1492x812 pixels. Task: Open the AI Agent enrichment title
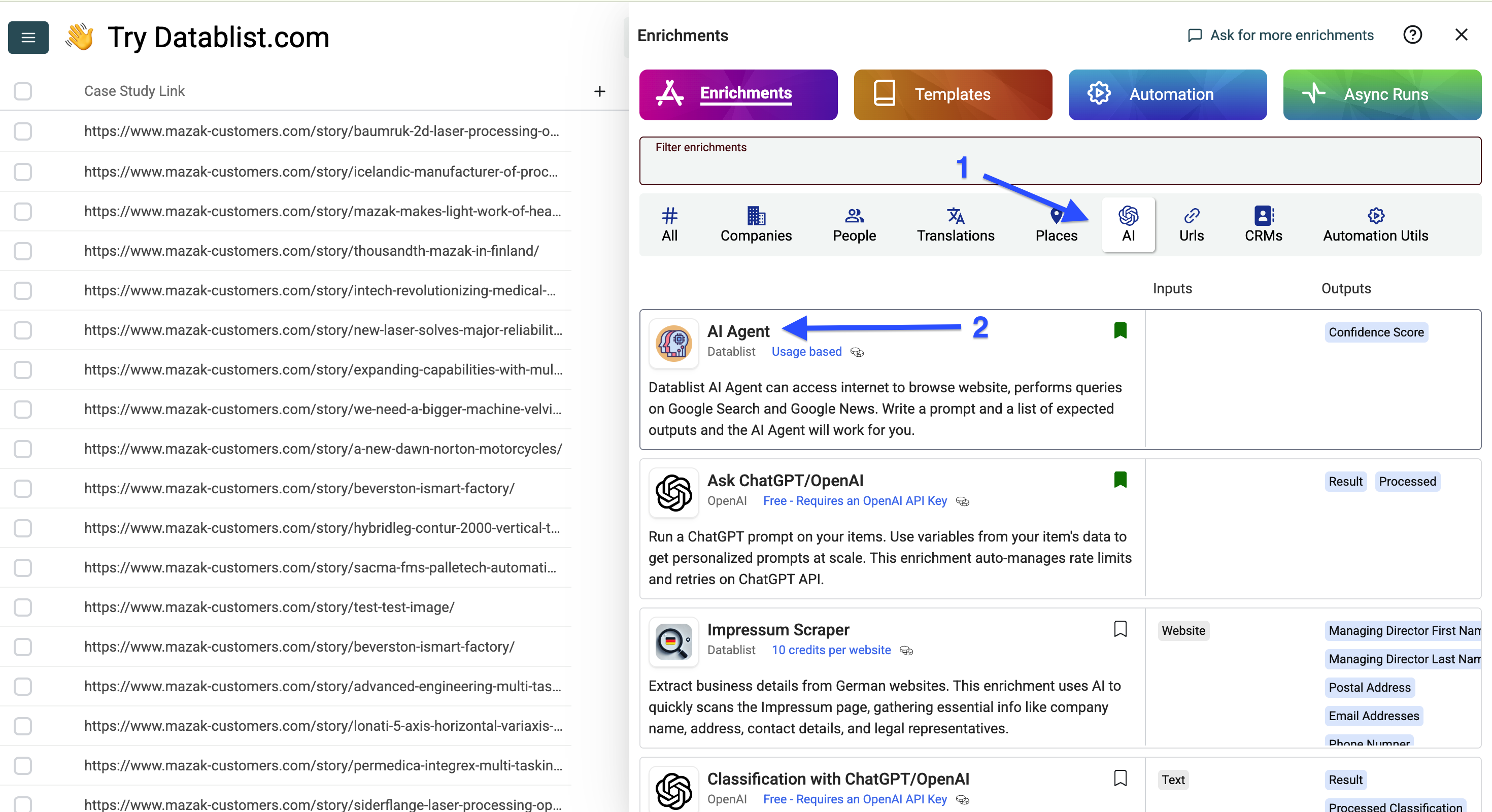click(738, 331)
